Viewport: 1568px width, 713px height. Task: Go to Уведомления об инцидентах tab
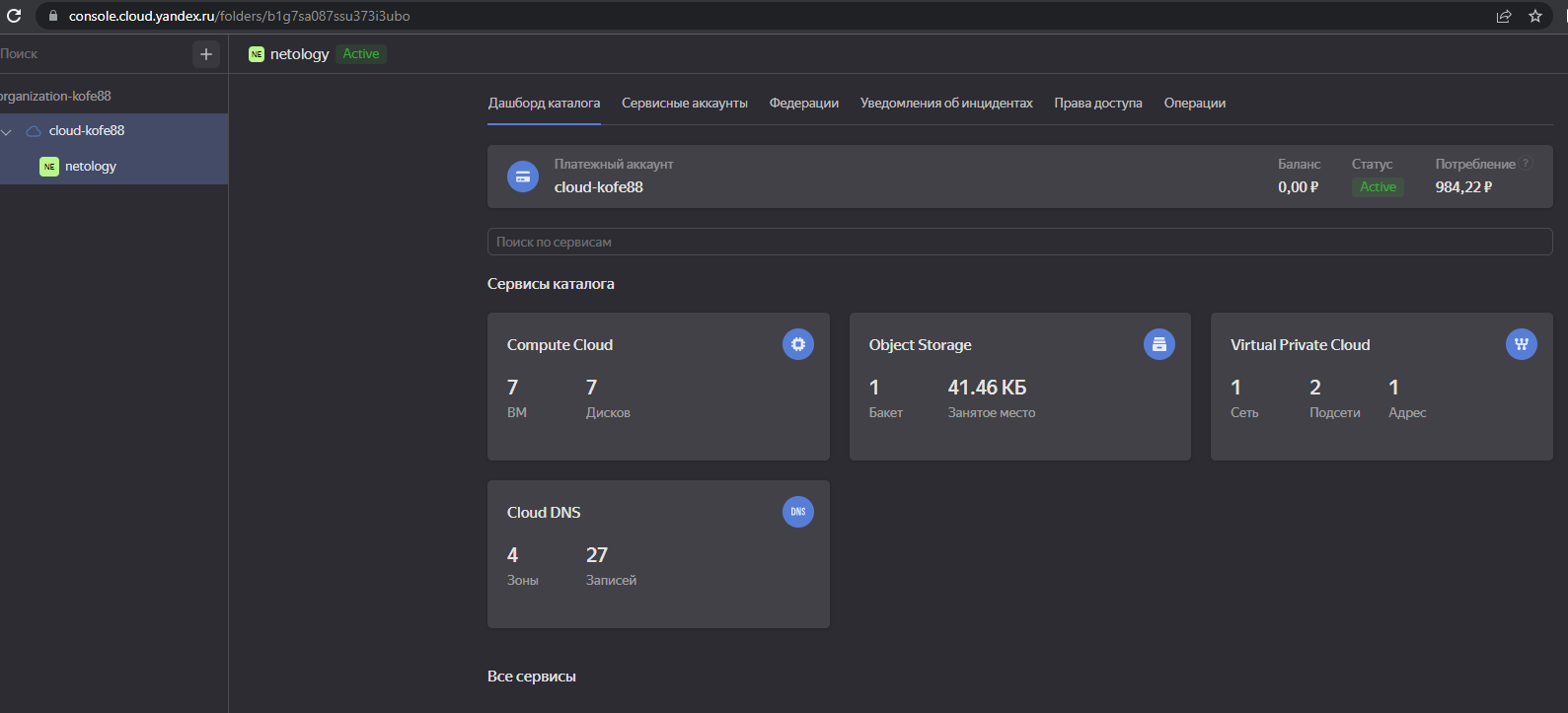point(946,103)
